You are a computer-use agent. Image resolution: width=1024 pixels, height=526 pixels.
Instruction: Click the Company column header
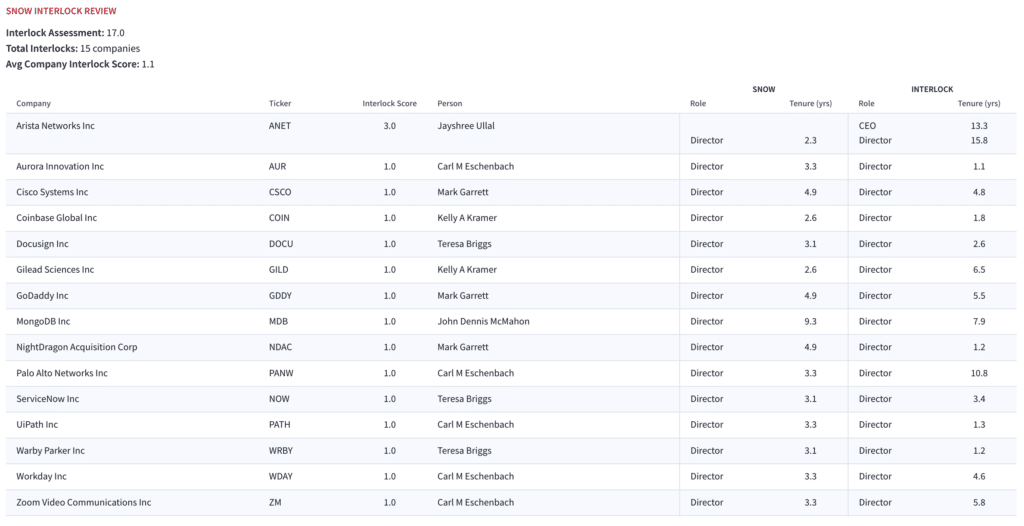(x=33, y=103)
